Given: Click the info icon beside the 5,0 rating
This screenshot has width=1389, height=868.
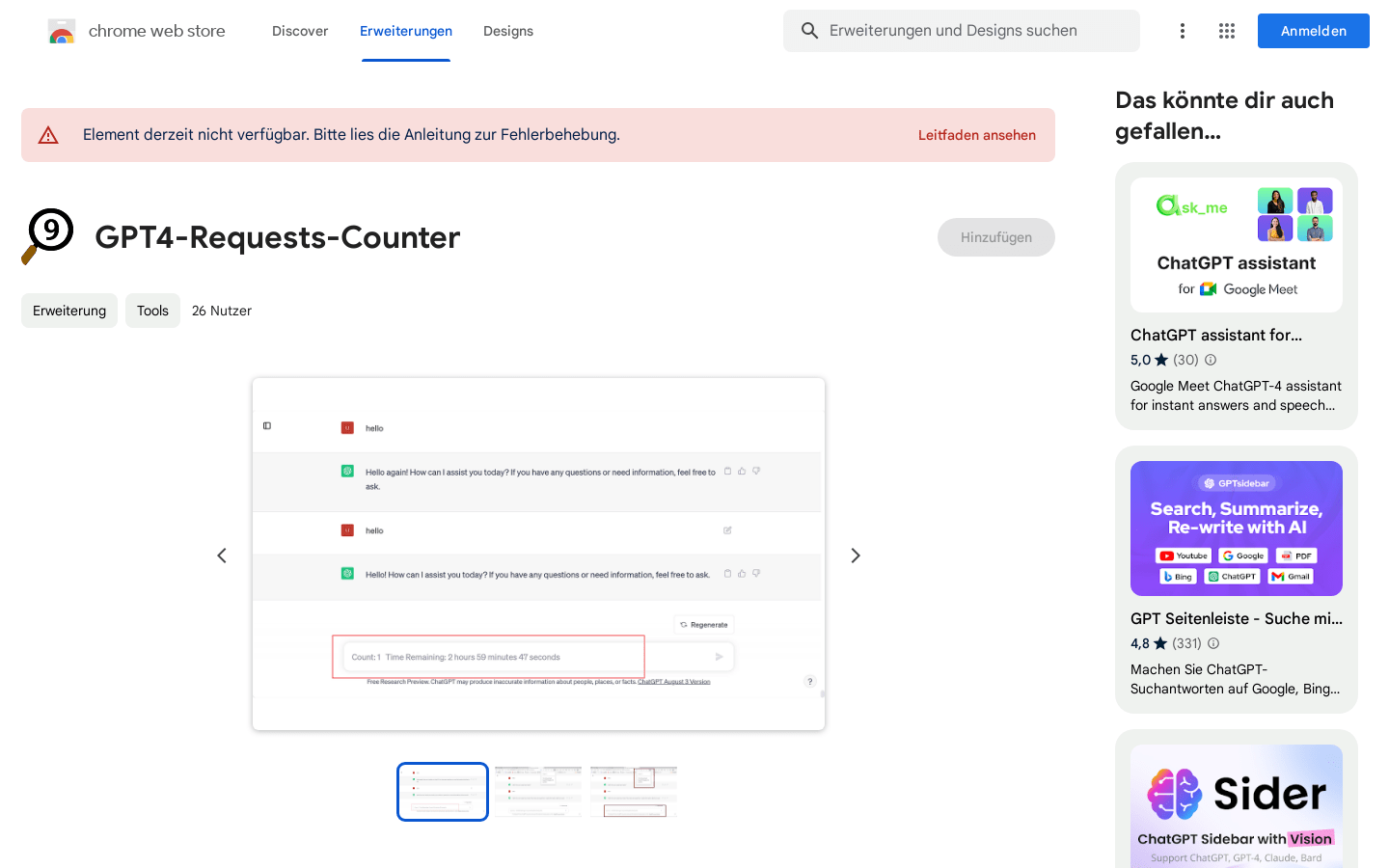Looking at the screenshot, I should coord(1211,360).
